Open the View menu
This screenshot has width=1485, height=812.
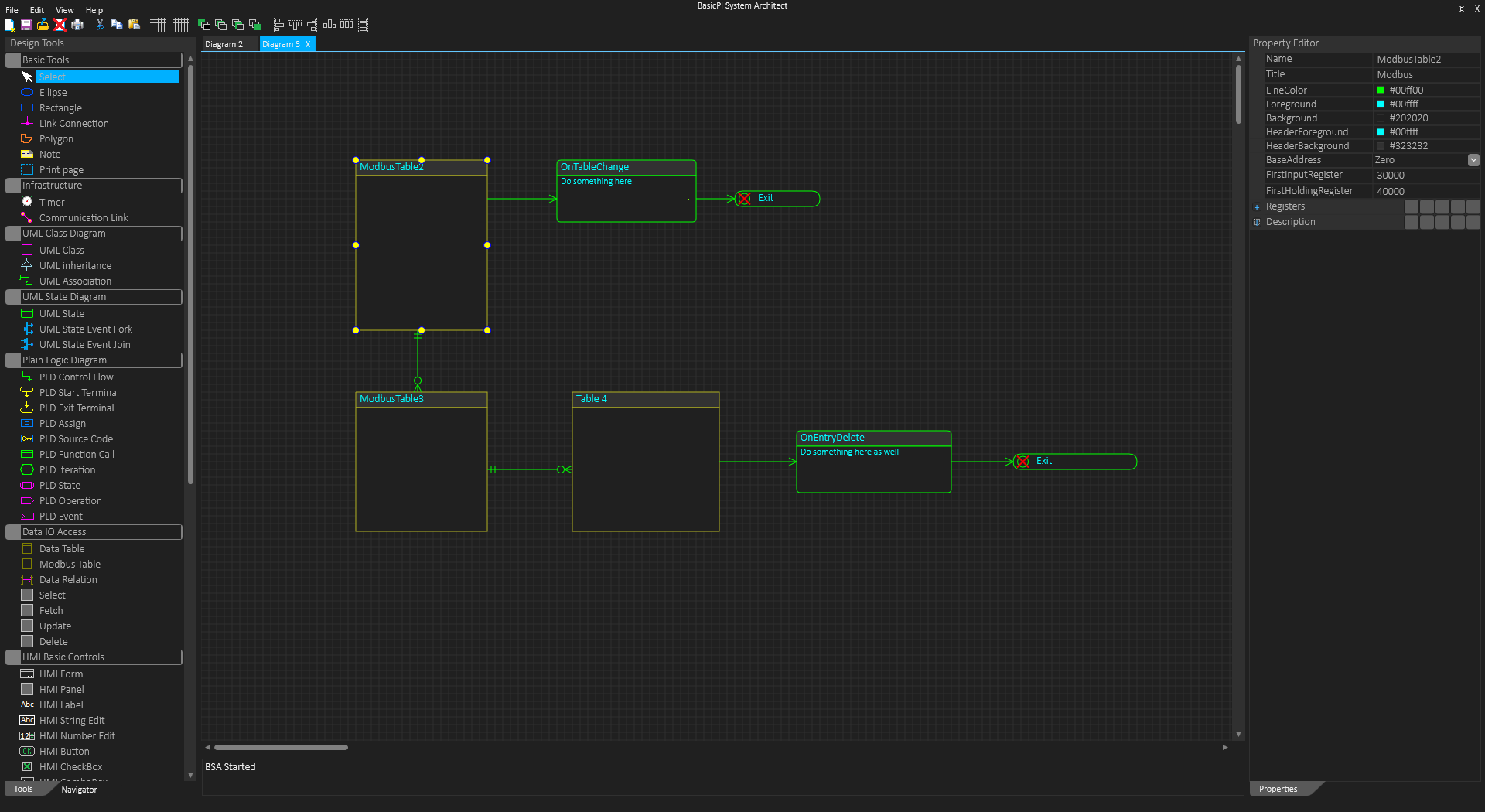pyautogui.click(x=65, y=10)
